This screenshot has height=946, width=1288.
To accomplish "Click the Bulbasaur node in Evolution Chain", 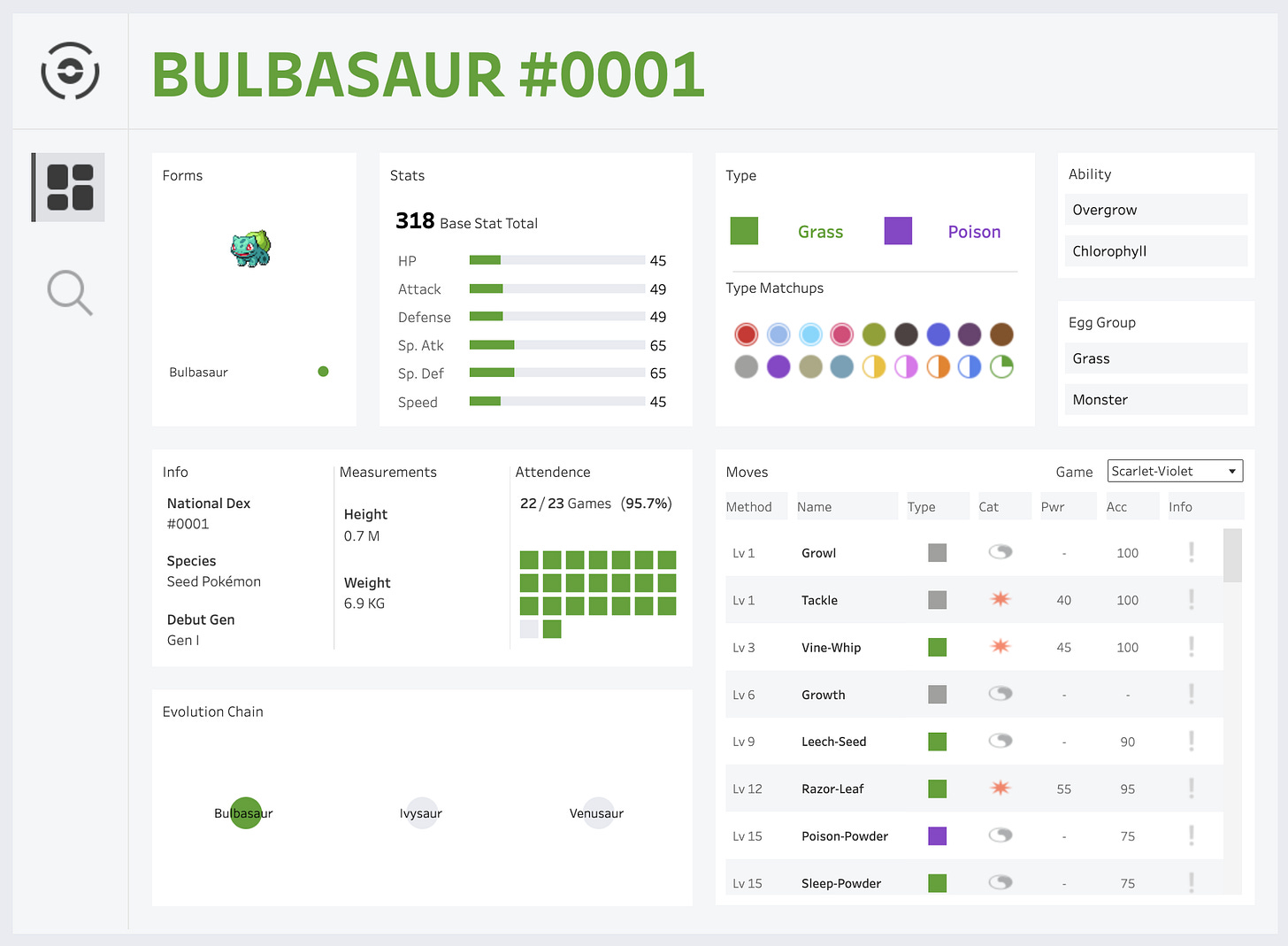I will [x=245, y=812].
